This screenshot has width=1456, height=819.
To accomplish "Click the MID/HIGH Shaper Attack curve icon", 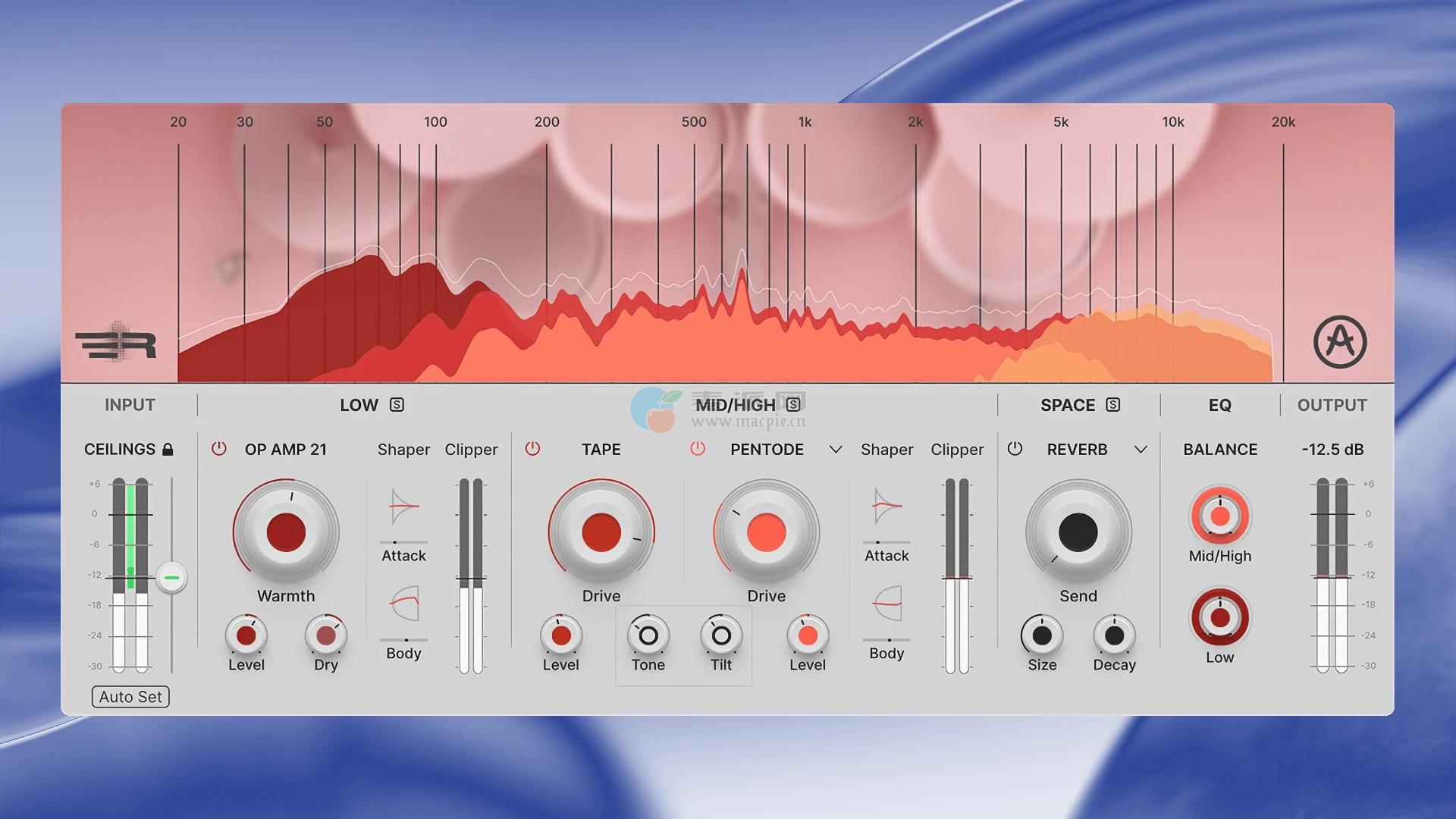I will tap(887, 507).
